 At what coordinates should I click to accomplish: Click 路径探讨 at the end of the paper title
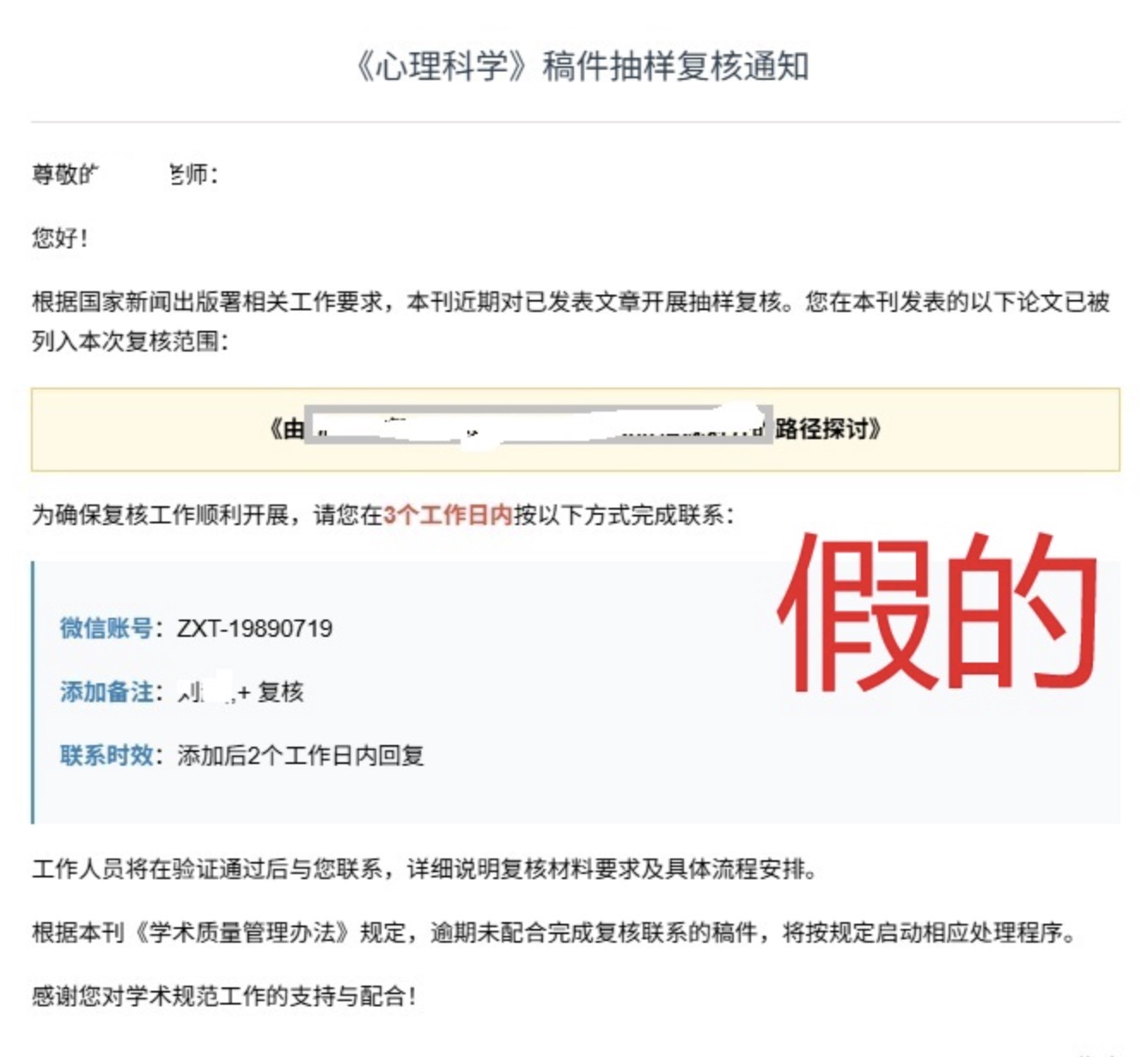point(821,428)
